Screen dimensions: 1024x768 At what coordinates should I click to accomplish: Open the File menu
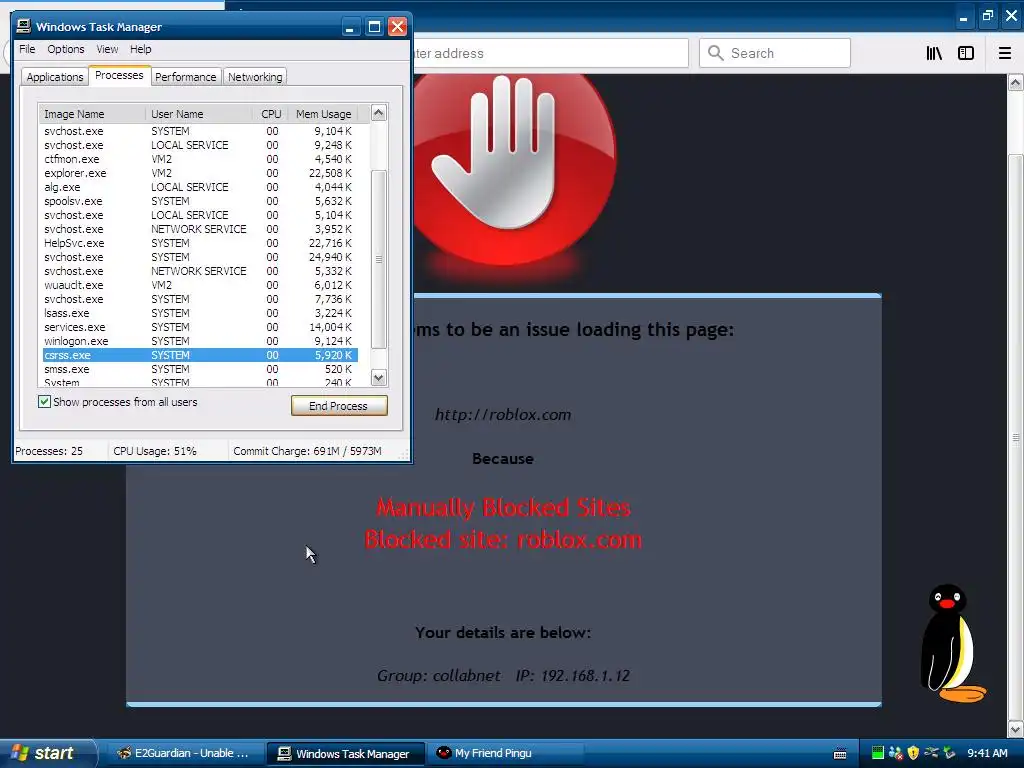click(x=27, y=49)
